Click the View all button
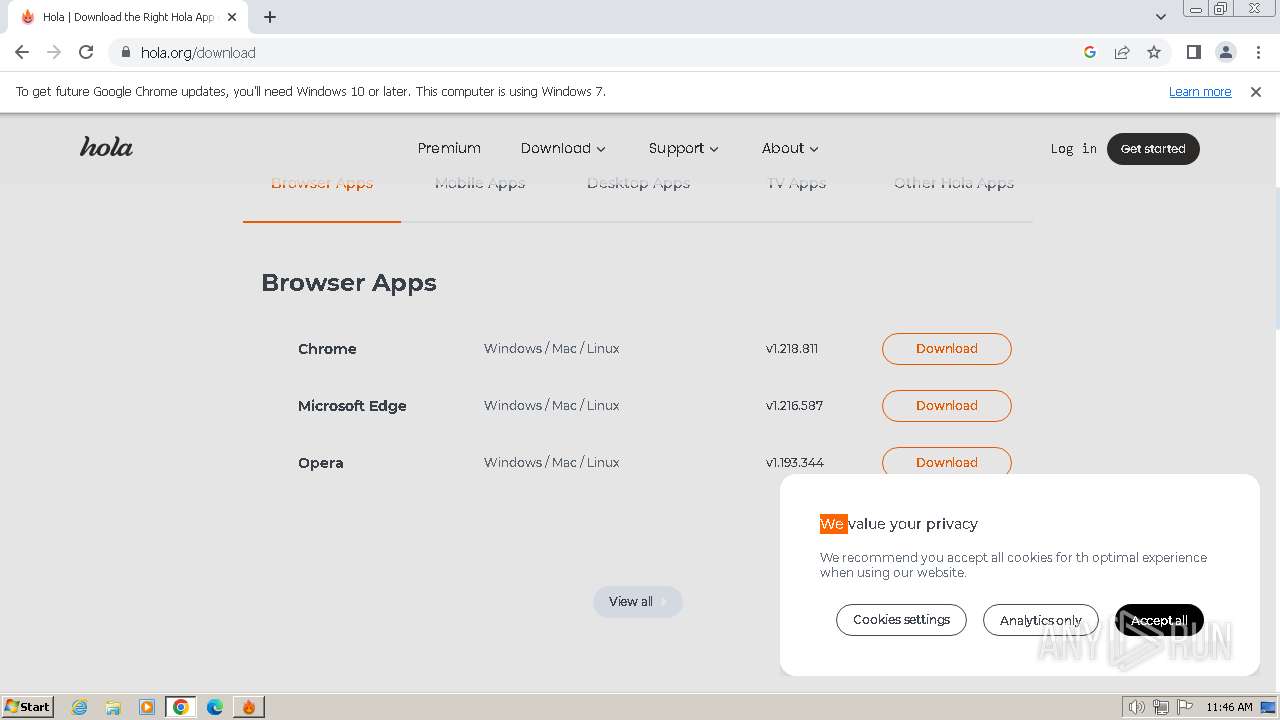The image size is (1280, 720). [638, 601]
